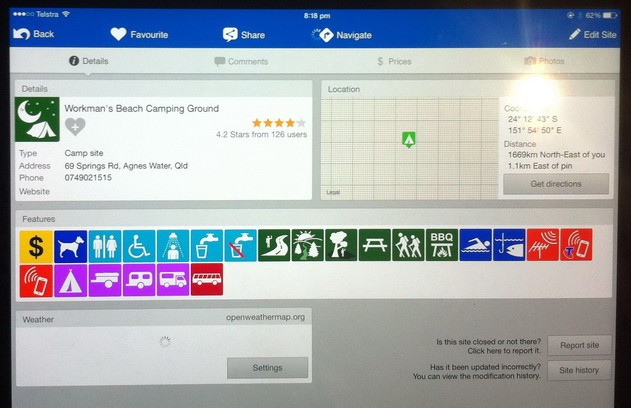
Task: Click the four-star rating display
Action: pyautogui.click(x=279, y=122)
